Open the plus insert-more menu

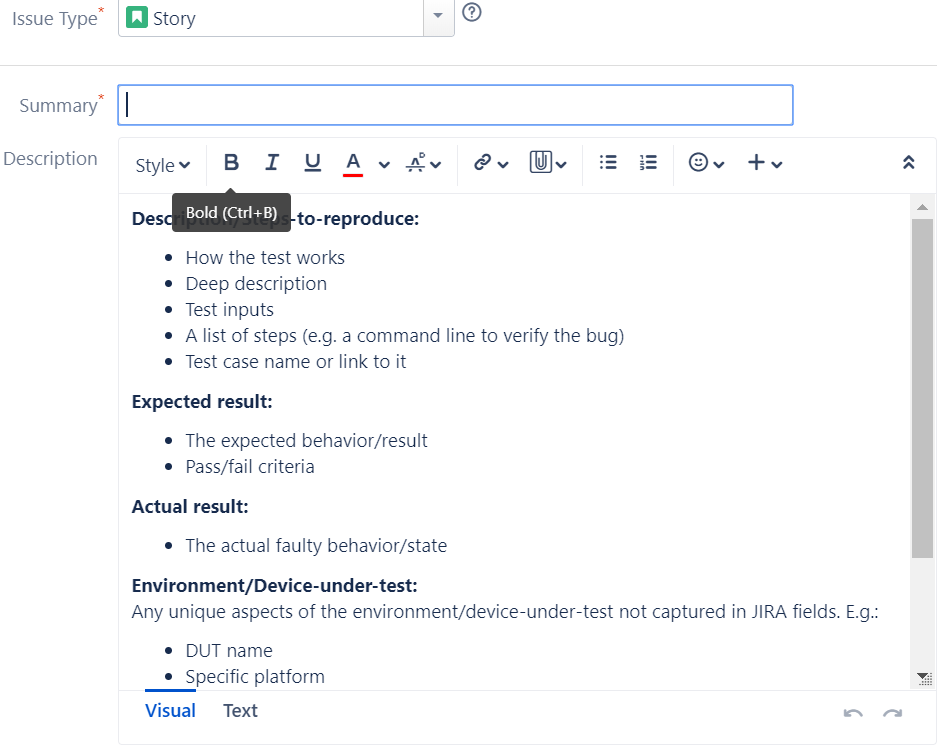click(764, 163)
